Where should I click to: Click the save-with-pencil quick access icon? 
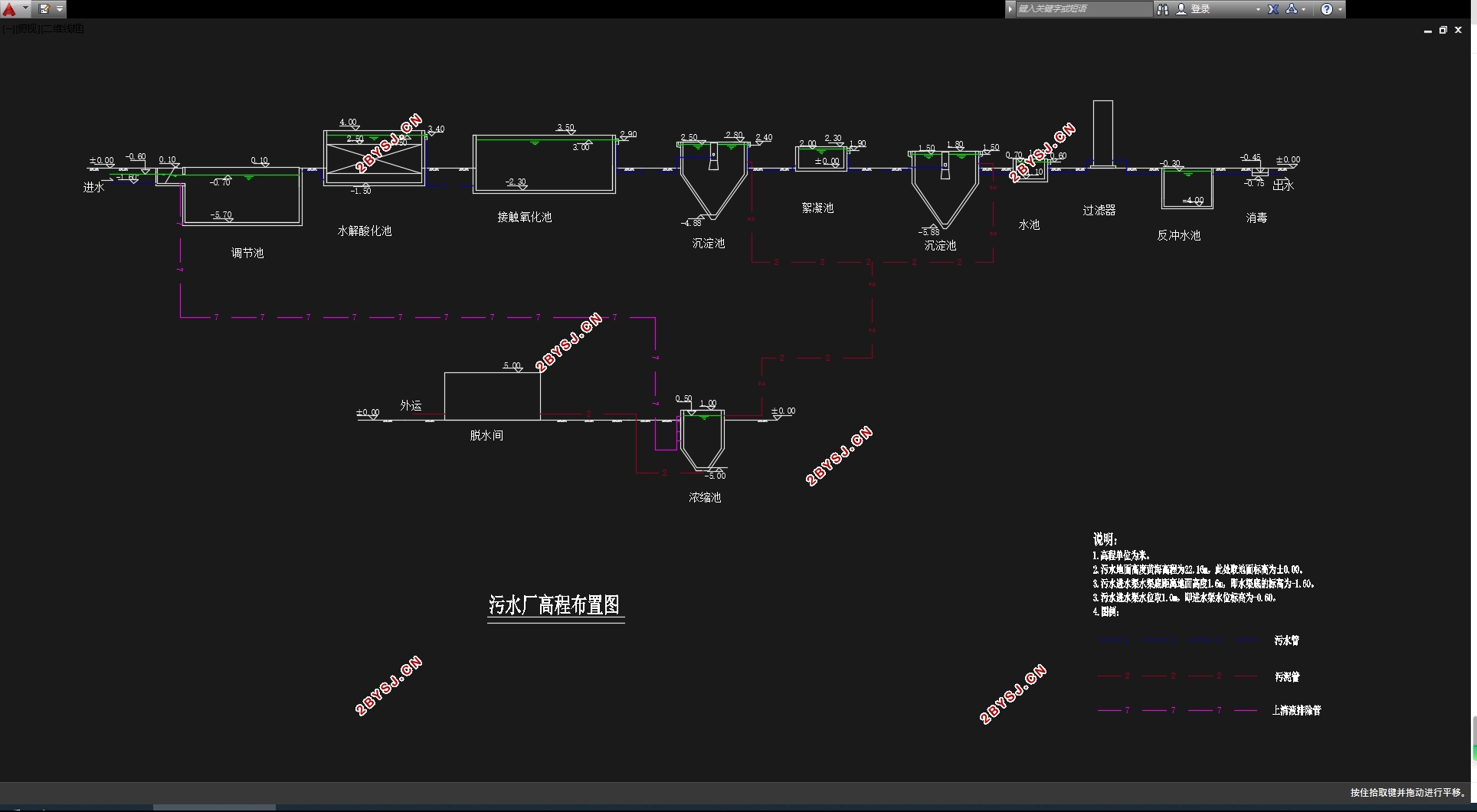point(44,9)
